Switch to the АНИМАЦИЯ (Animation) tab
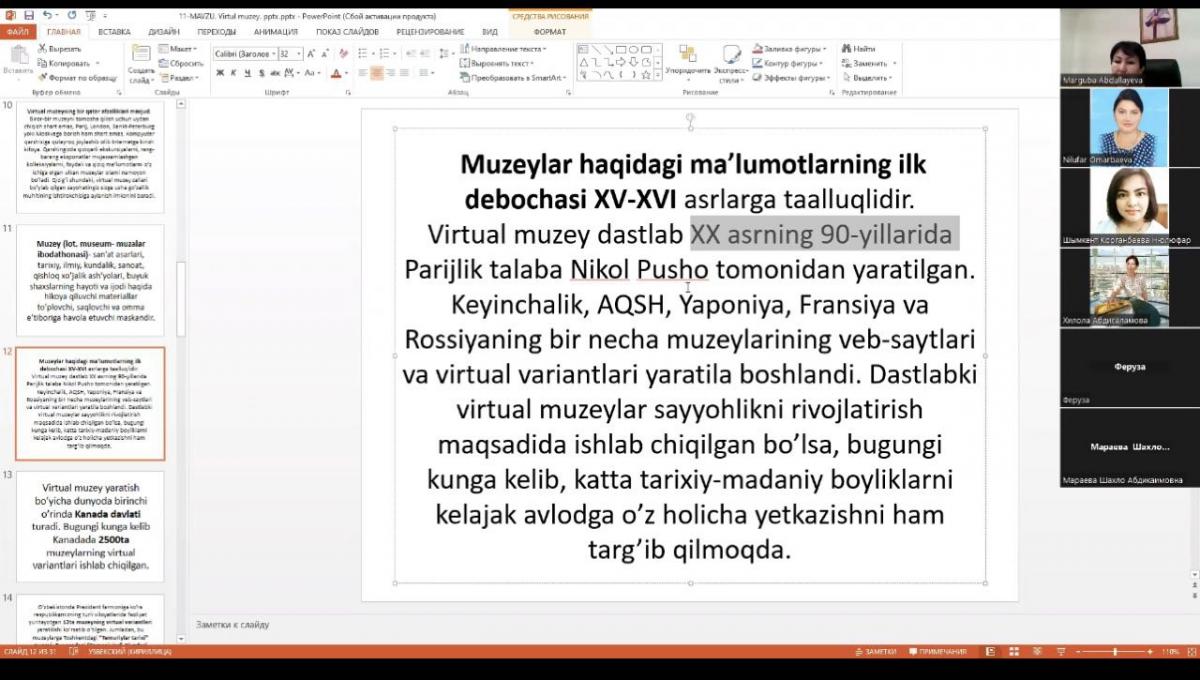 click(274, 32)
